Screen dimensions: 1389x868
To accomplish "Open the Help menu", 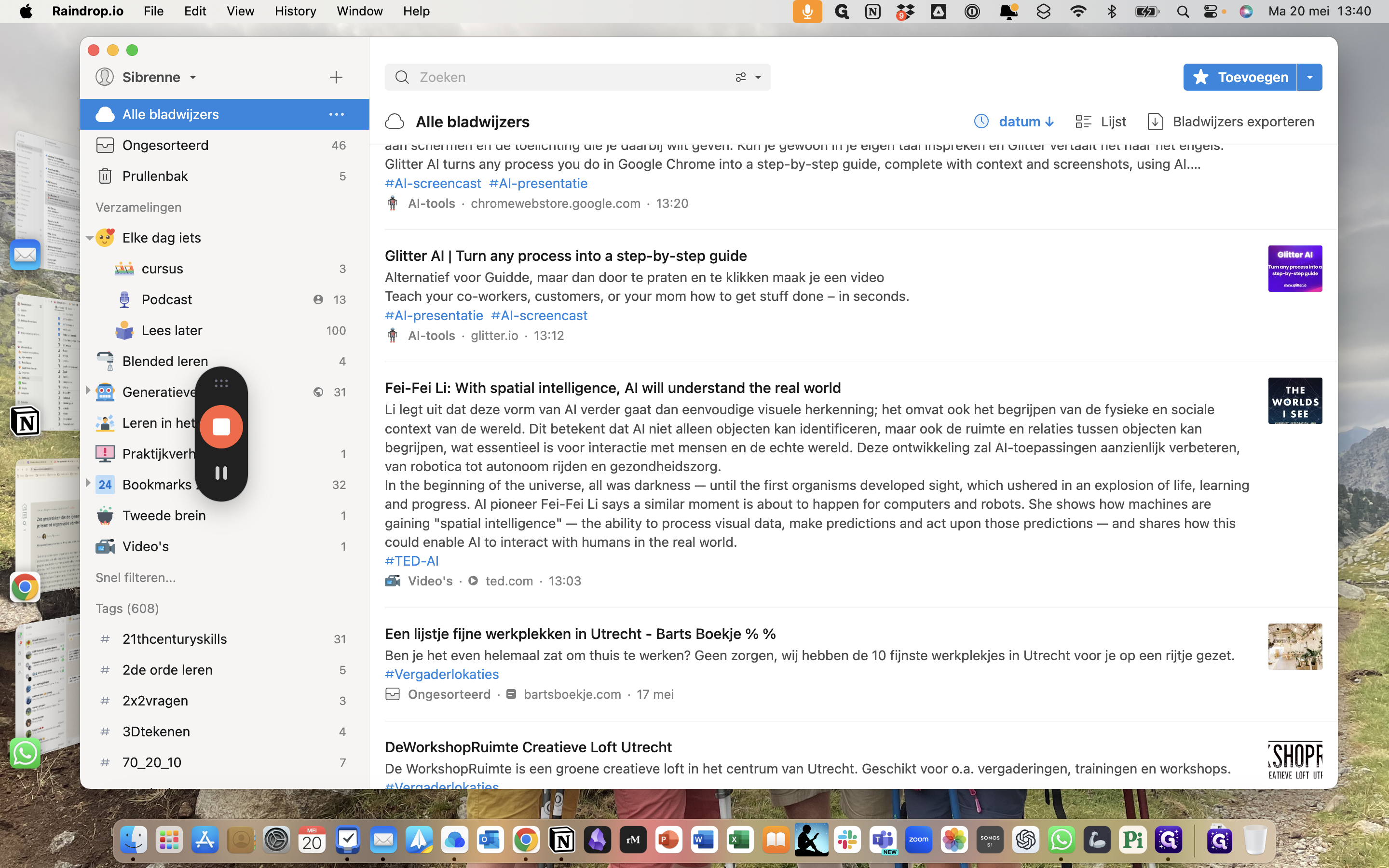I will [x=416, y=11].
